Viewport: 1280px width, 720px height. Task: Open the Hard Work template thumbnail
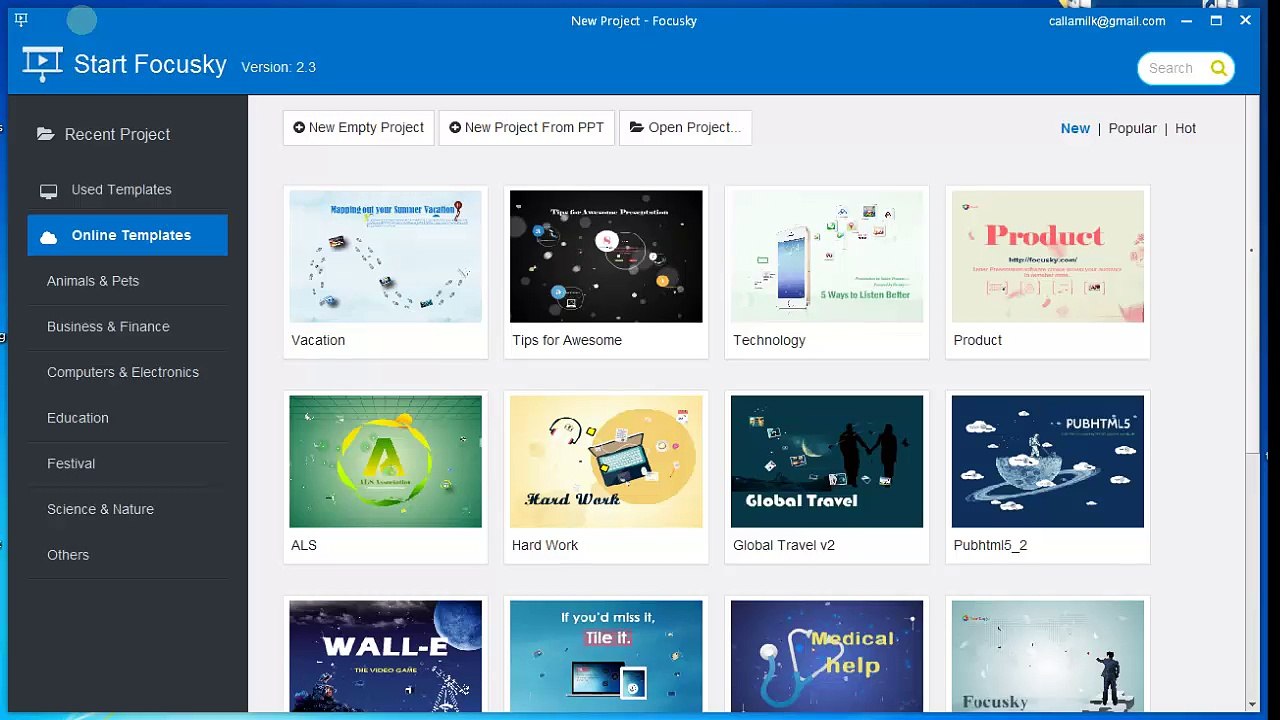point(606,461)
